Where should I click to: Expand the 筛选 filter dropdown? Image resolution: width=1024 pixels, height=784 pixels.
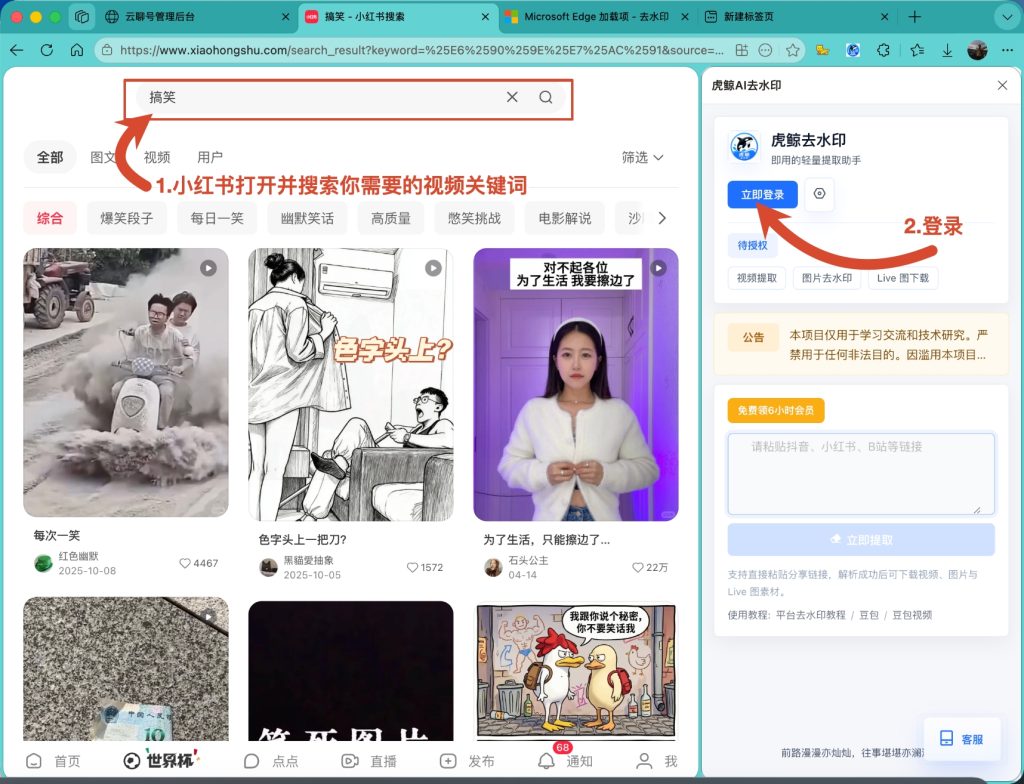click(x=642, y=157)
